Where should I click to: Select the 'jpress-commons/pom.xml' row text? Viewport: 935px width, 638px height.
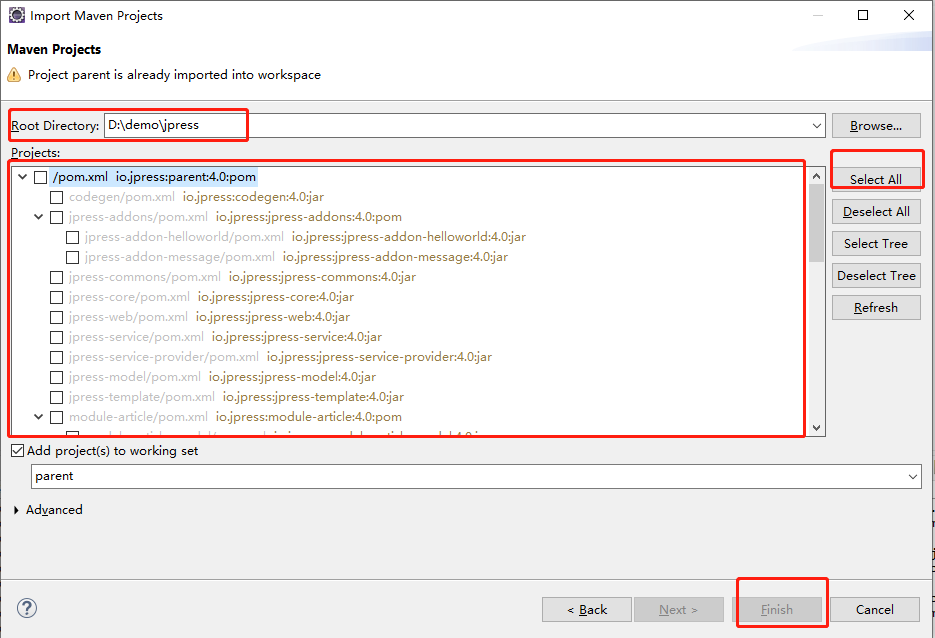[242, 277]
